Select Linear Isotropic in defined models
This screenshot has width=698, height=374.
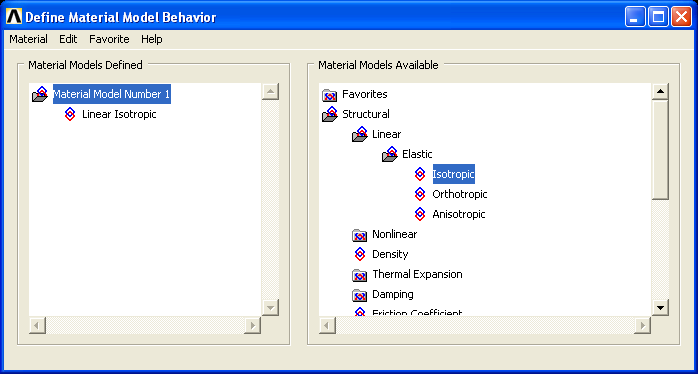(x=119, y=114)
